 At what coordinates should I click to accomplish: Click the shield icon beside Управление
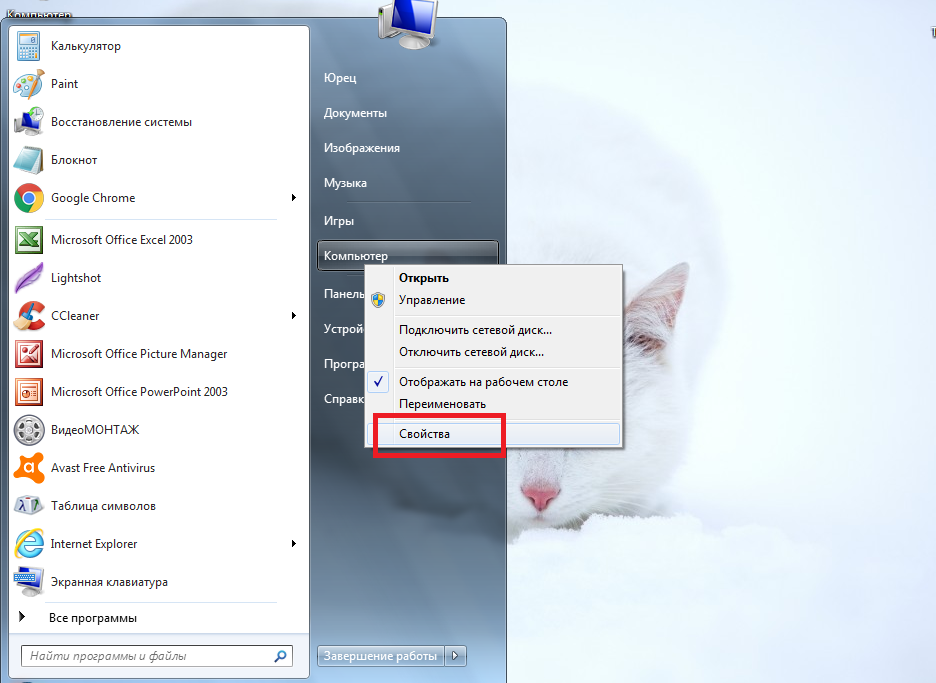coord(378,300)
